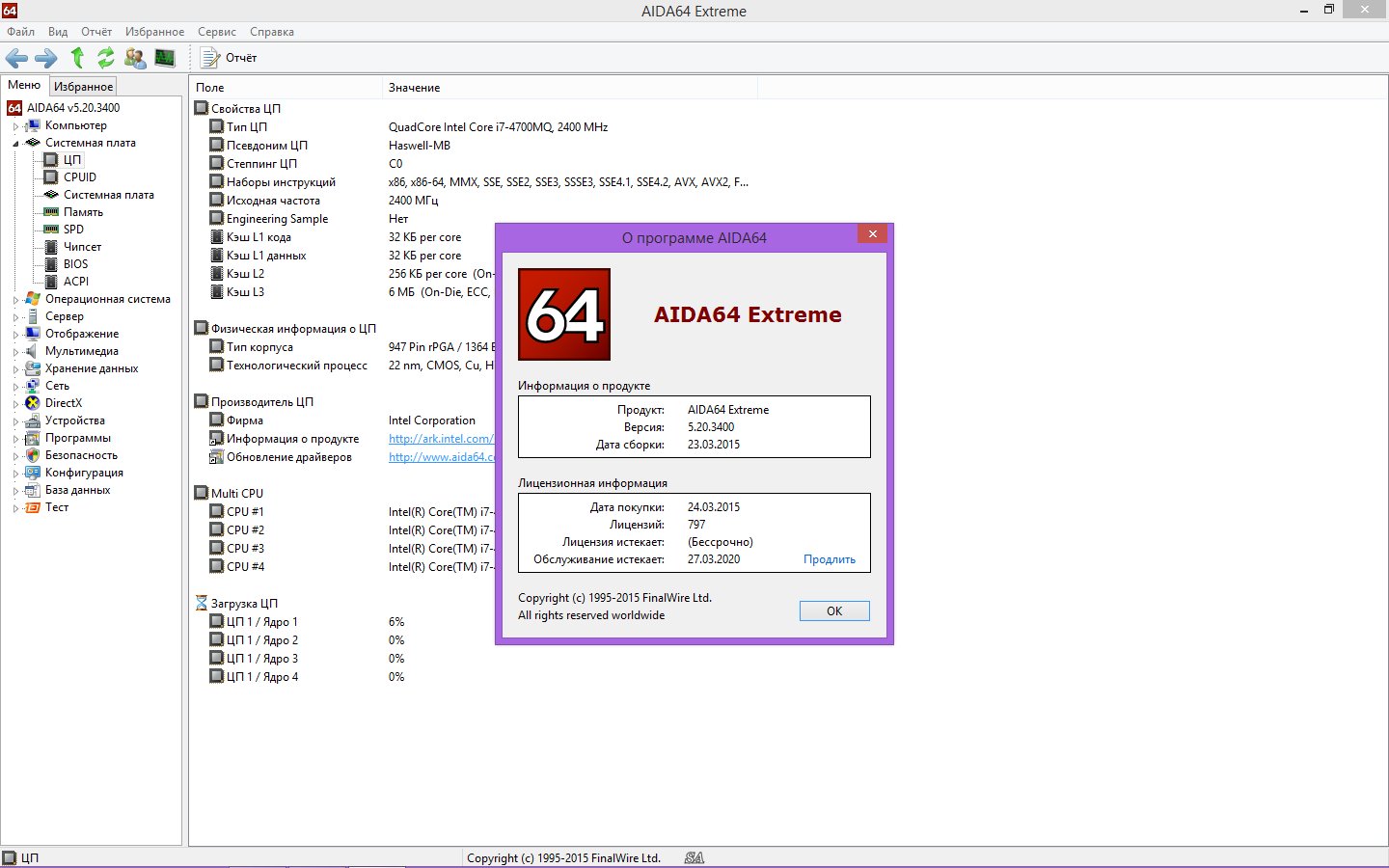Click the Значение column header
Viewport: 1389px width, 868px height.
click(x=569, y=88)
